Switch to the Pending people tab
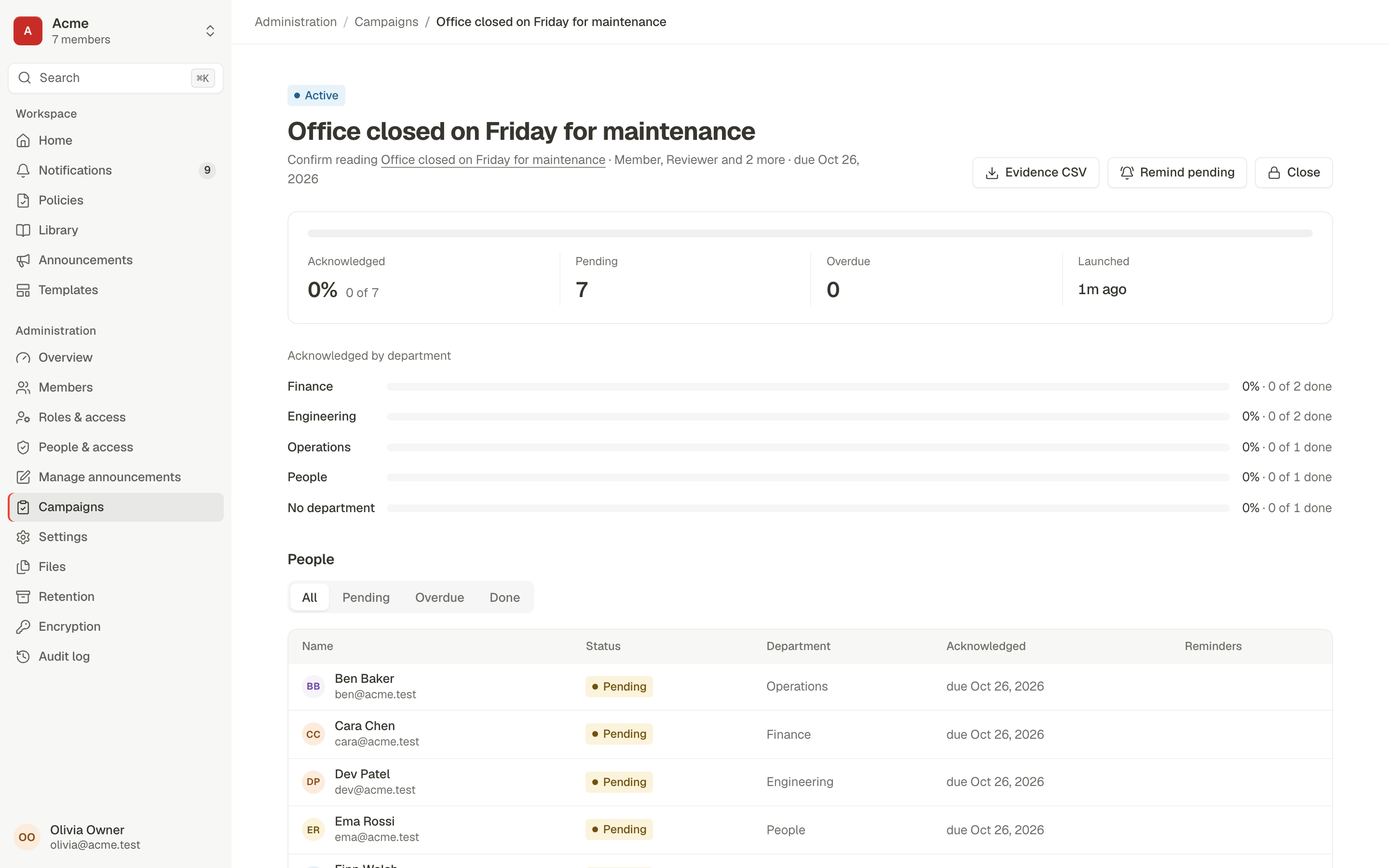This screenshot has width=1389, height=868. pyautogui.click(x=366, y=597)
